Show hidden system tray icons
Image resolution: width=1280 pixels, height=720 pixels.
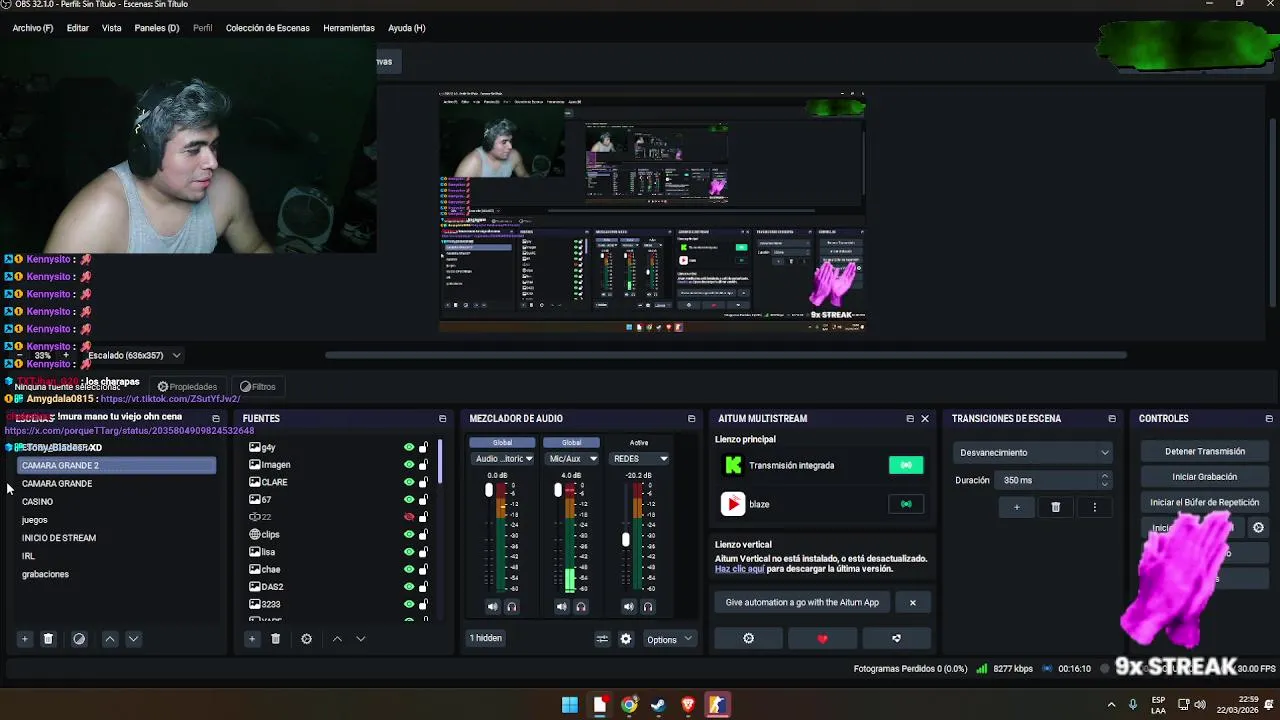click(x=1111, y=705)
